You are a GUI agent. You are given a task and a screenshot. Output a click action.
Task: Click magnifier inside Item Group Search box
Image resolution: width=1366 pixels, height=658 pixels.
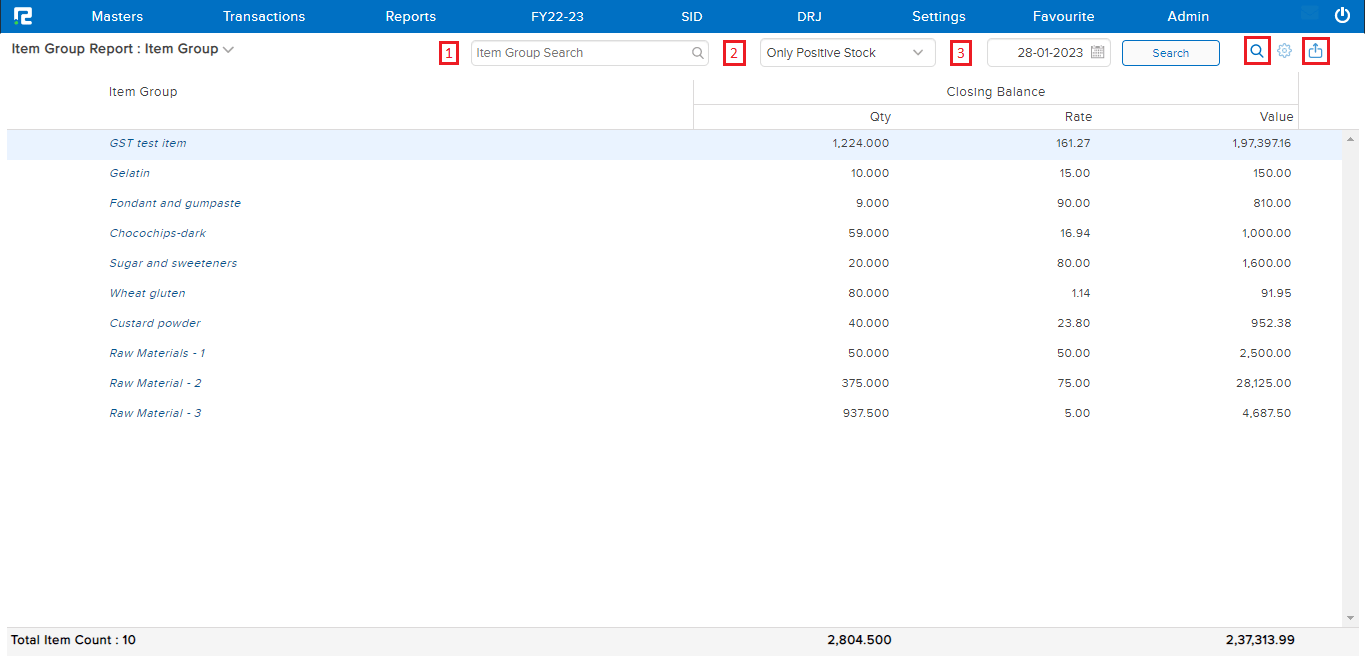tap(698, 53)
